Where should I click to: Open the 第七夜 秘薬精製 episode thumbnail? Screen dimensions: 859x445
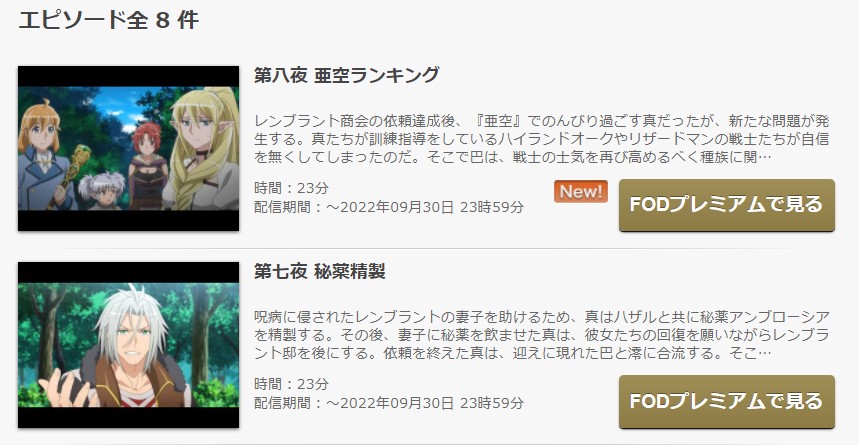128,345
